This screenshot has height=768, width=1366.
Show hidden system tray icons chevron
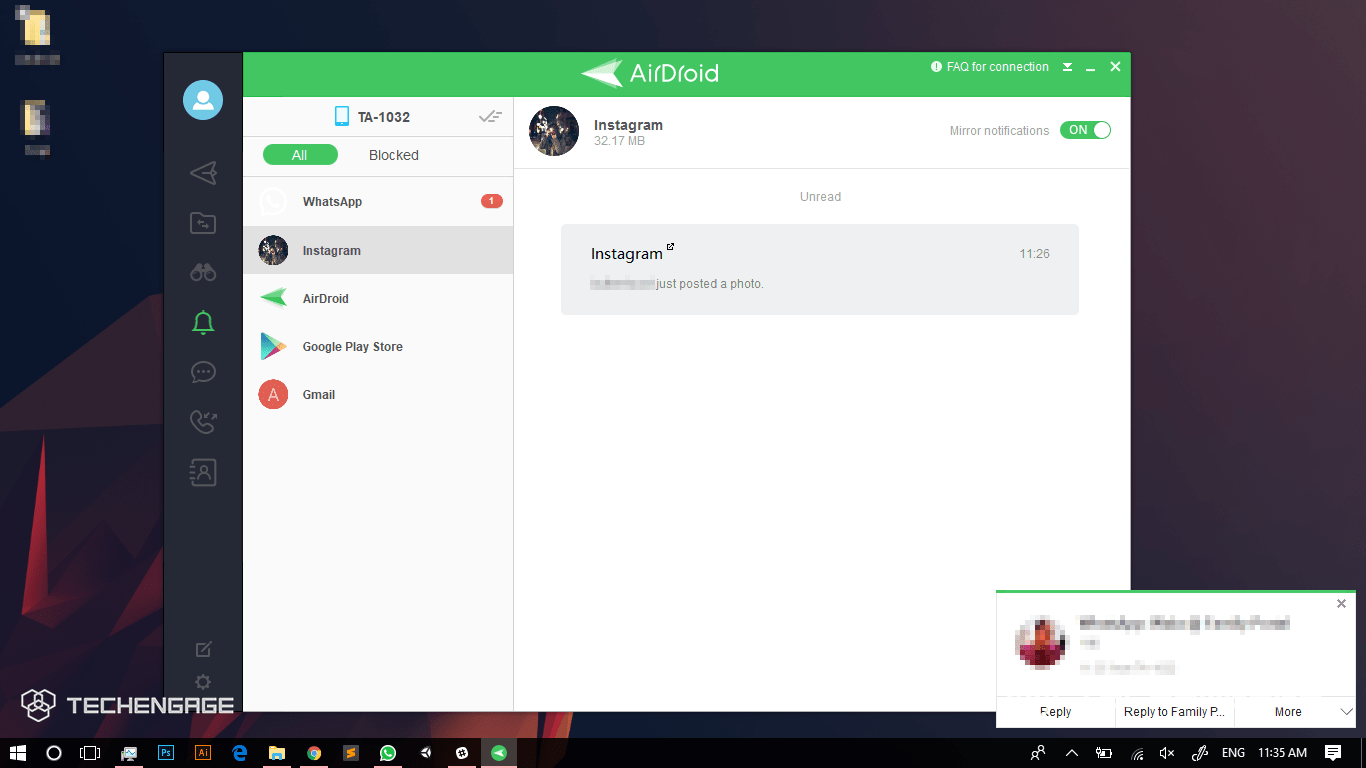click(x=1072, y=753)
